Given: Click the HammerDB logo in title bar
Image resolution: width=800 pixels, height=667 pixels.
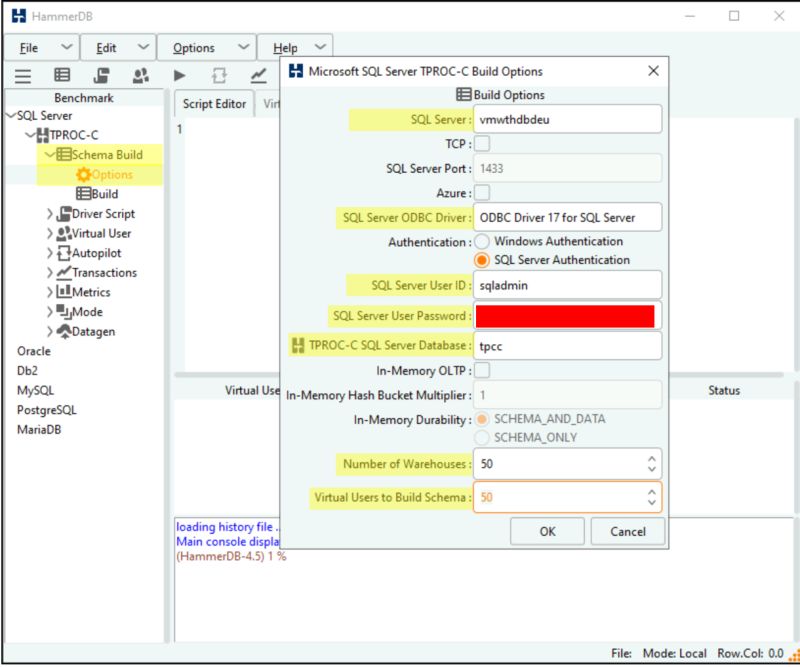Looking at the screenshot, I should click(19, 16).
